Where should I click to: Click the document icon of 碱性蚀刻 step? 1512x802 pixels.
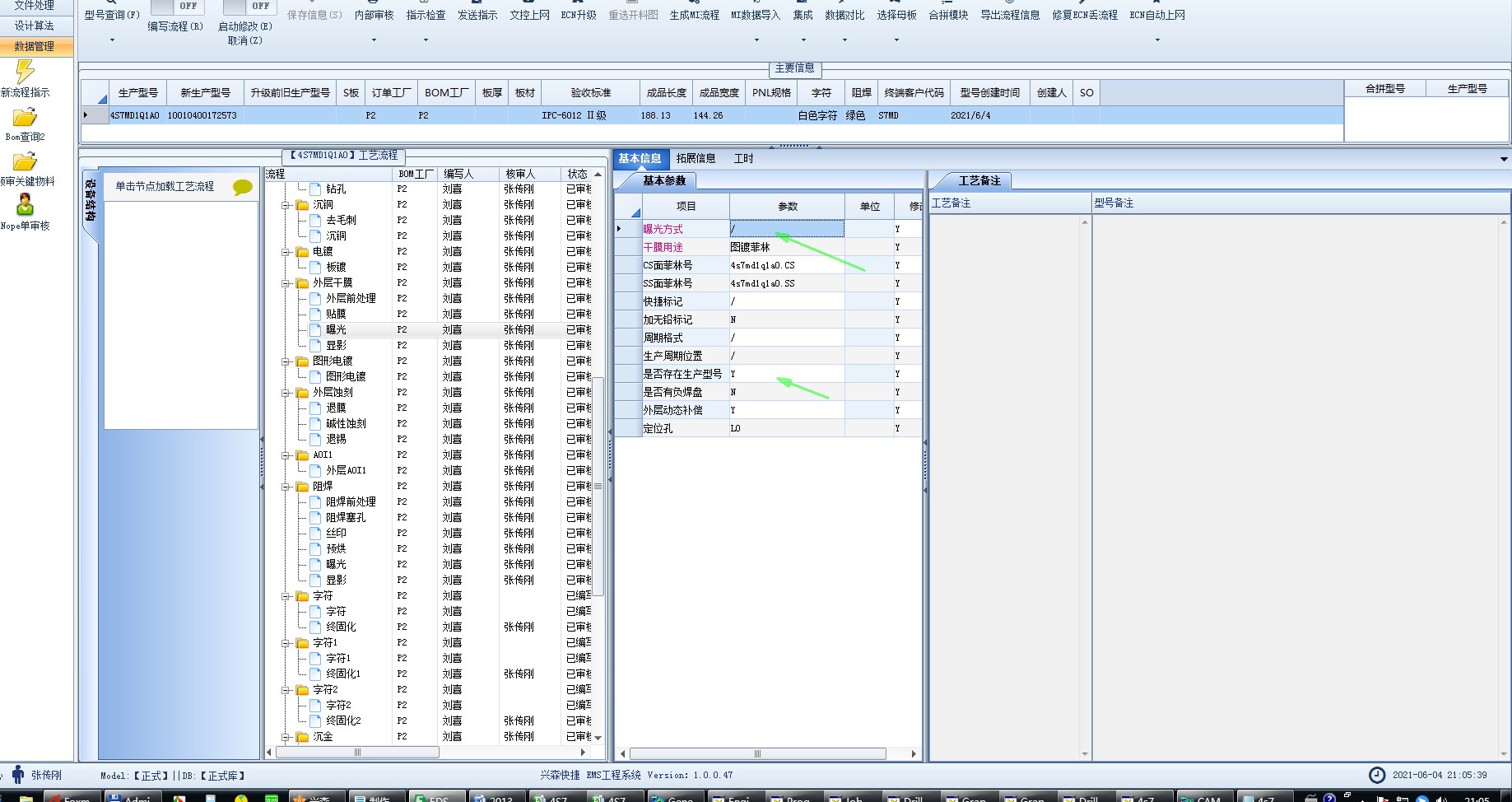pos(315,424)
